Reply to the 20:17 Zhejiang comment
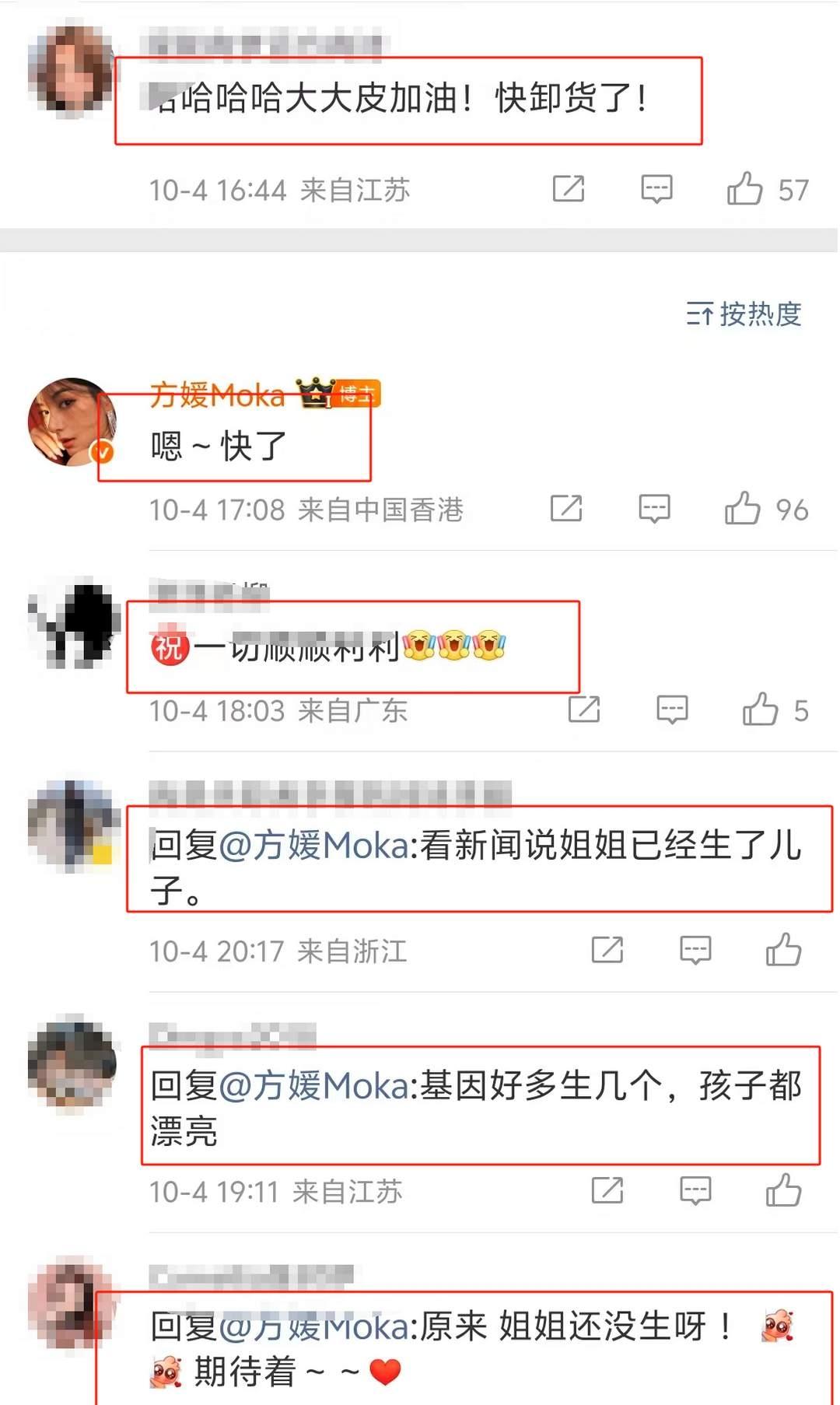The image size is (840, 1405). coord(695,950)
